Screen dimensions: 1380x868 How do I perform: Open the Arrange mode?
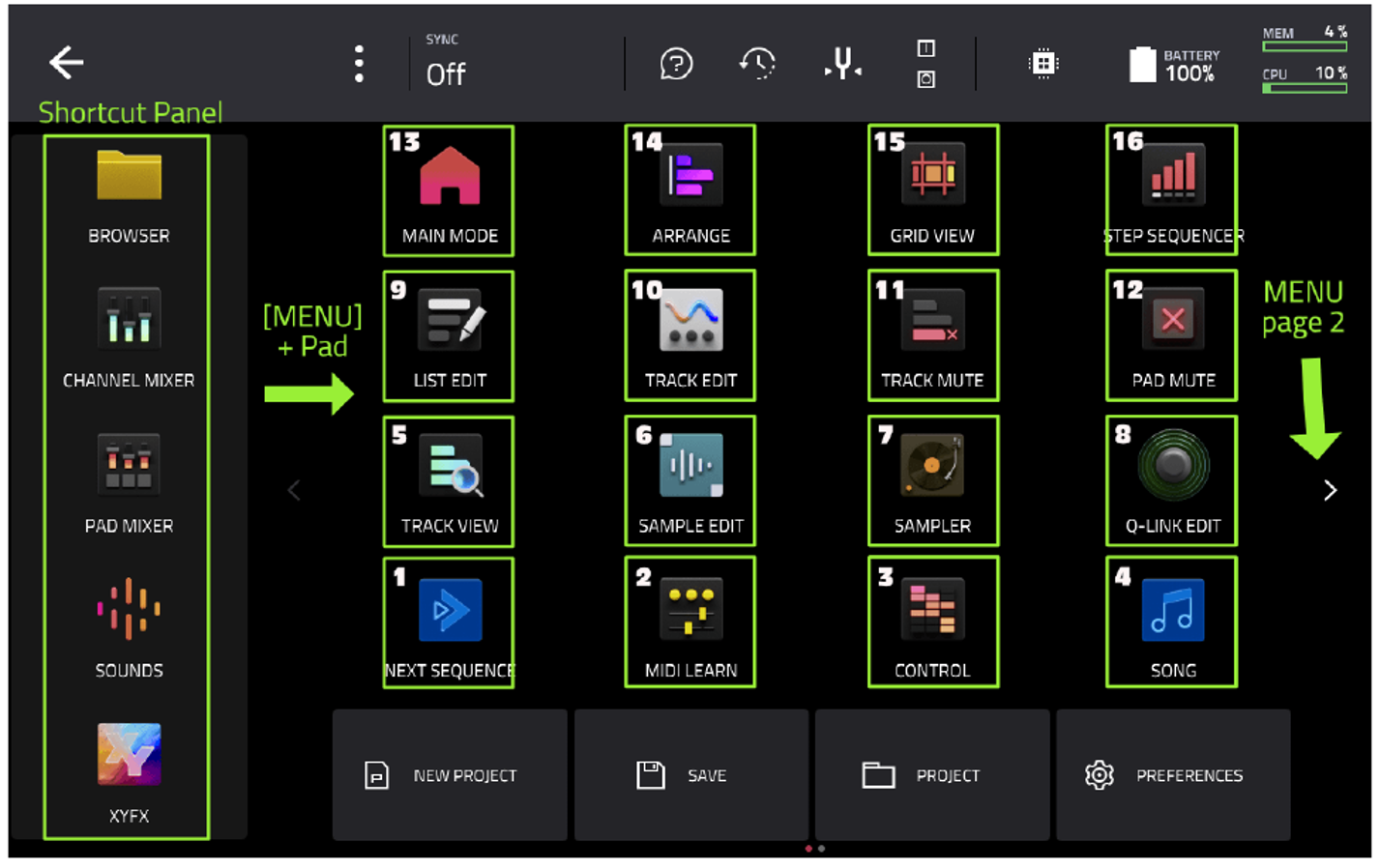coord(690,190)
